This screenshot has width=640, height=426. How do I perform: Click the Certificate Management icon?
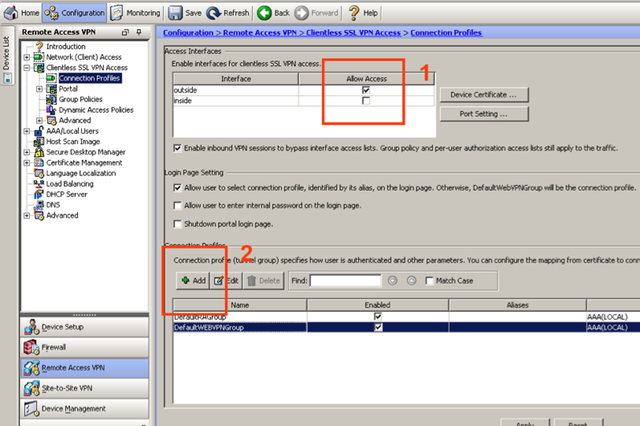click(x=39, y=163)
